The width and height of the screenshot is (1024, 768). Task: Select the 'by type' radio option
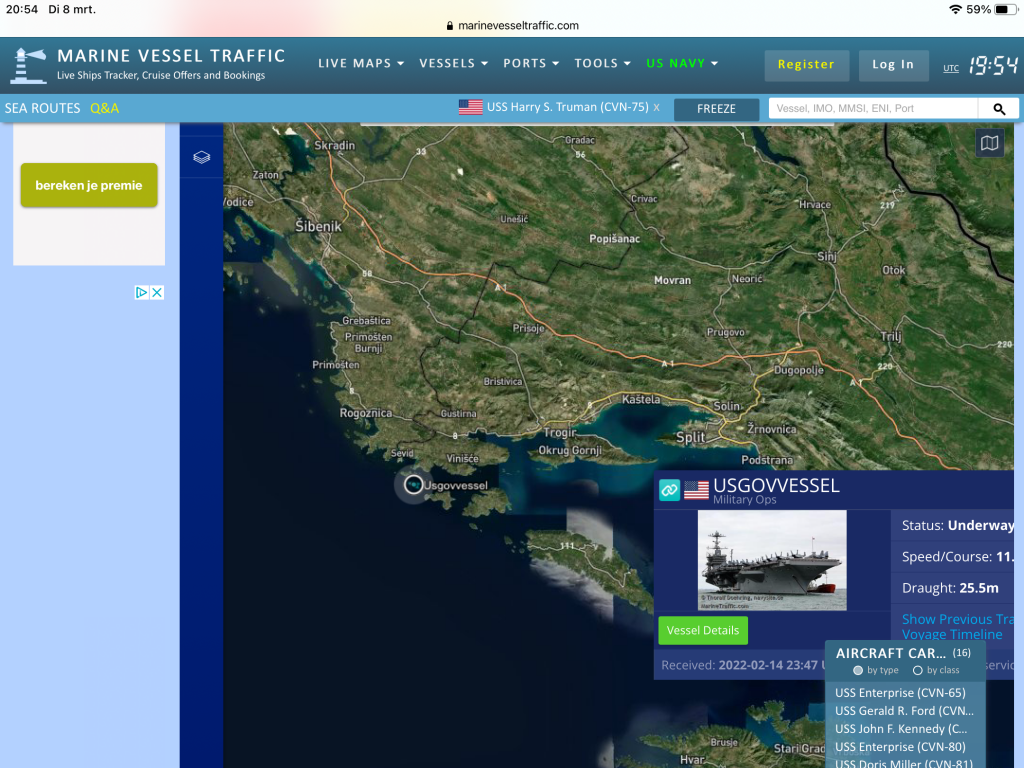(x=858, y=670)
